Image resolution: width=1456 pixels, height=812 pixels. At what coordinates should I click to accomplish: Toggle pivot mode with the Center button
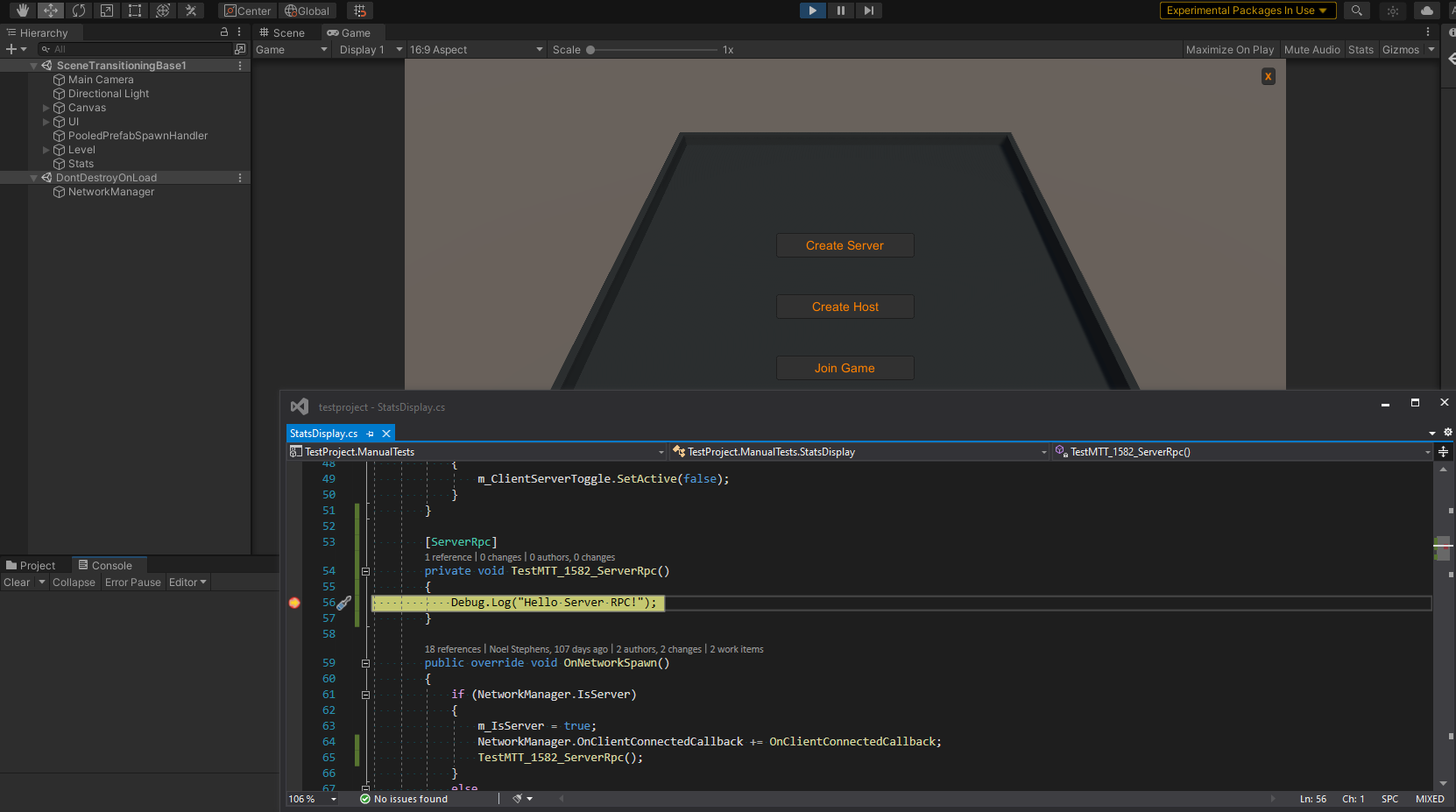click(x=247, y=11)
